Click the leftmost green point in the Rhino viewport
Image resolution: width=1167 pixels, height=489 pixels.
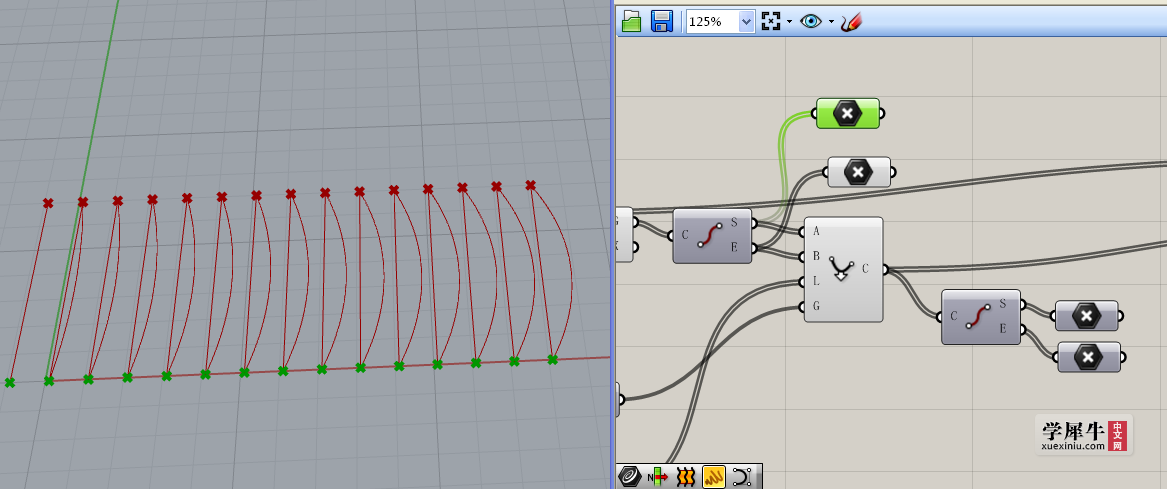(10, 383)
